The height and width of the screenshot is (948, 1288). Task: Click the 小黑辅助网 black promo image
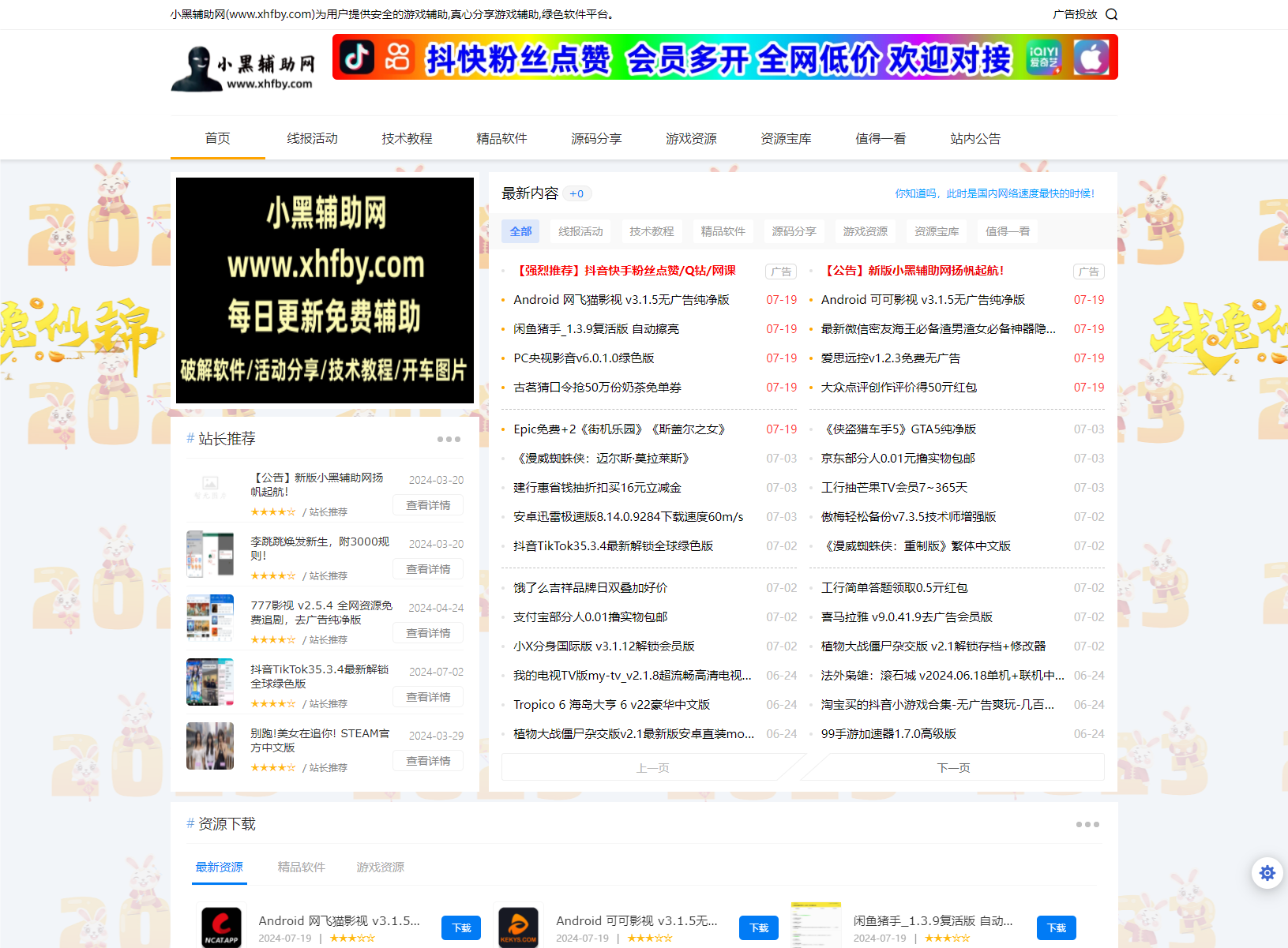(325, 290)
